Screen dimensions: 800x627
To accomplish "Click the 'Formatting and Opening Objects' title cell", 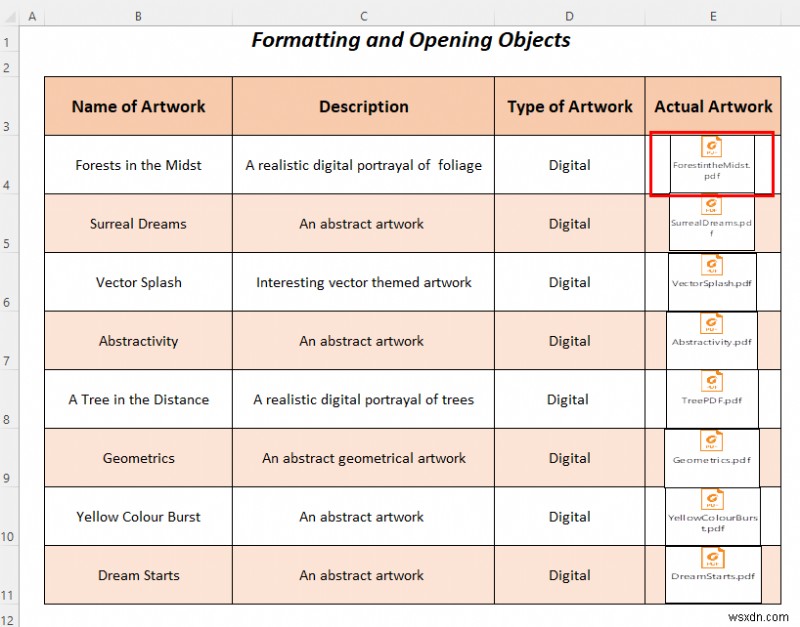I will coord(411,40).
